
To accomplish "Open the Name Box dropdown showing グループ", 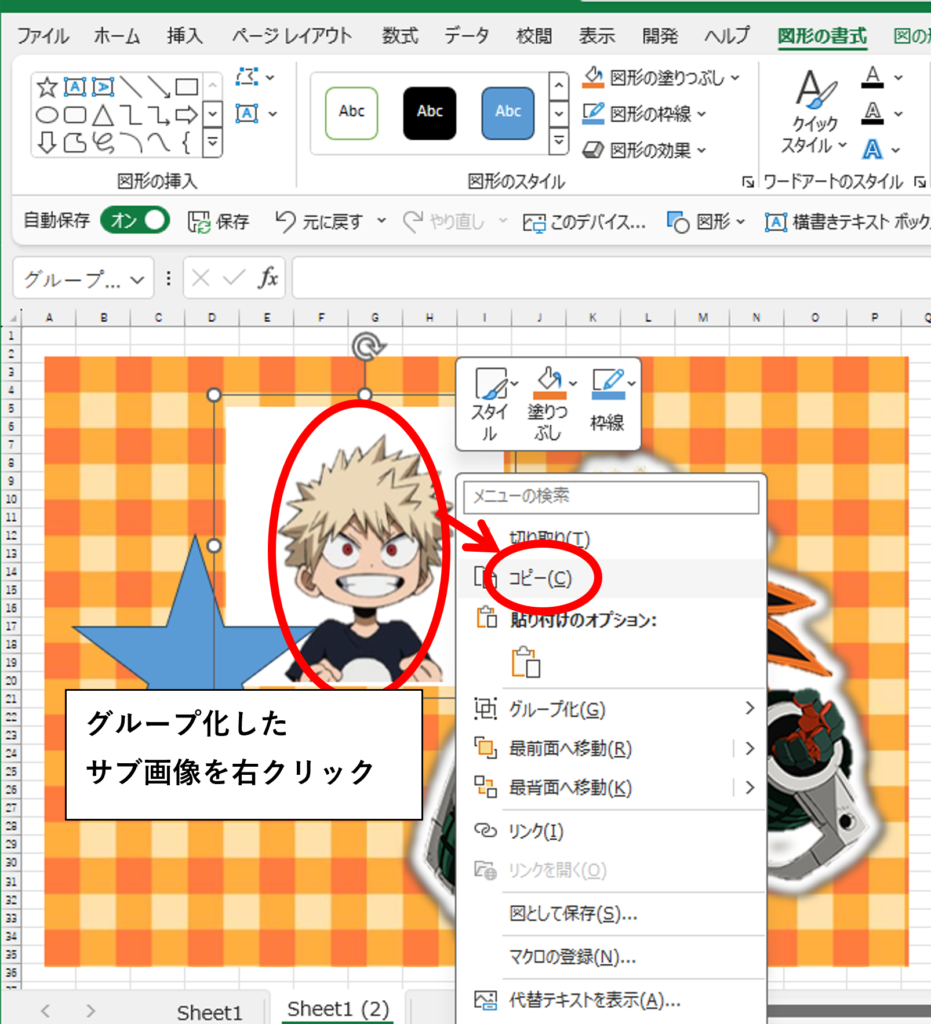I will click(137, 280).
